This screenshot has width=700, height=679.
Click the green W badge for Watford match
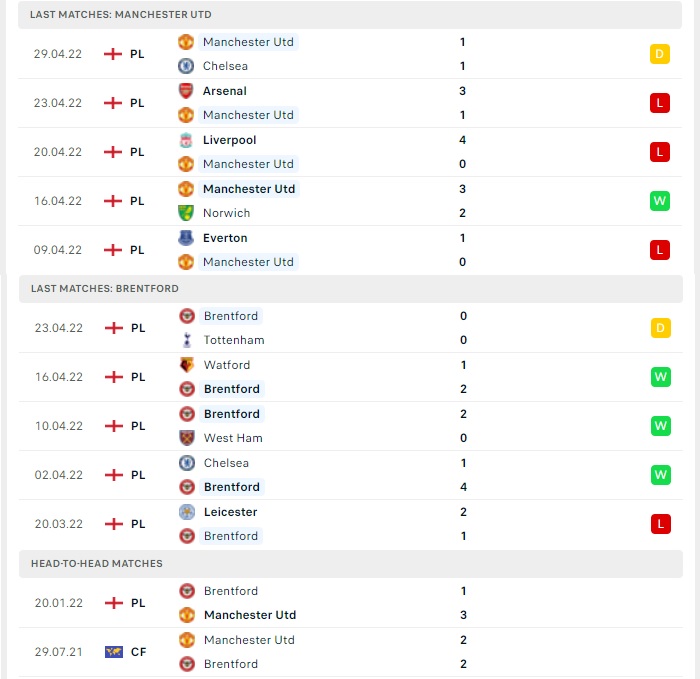(x=660, y=377)
